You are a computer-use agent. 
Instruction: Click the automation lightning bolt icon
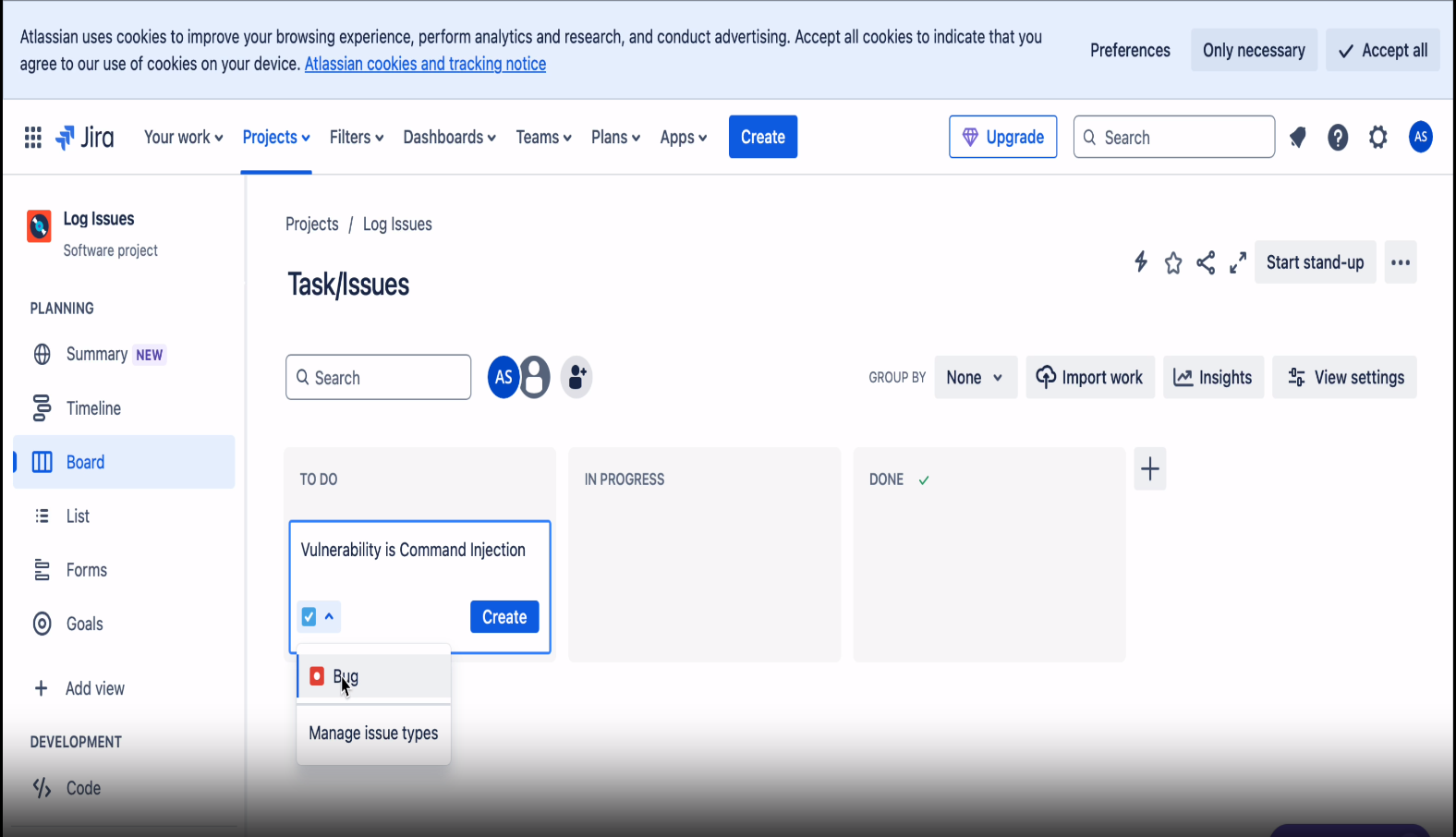pyautogui.click(x=1141, y=262)
